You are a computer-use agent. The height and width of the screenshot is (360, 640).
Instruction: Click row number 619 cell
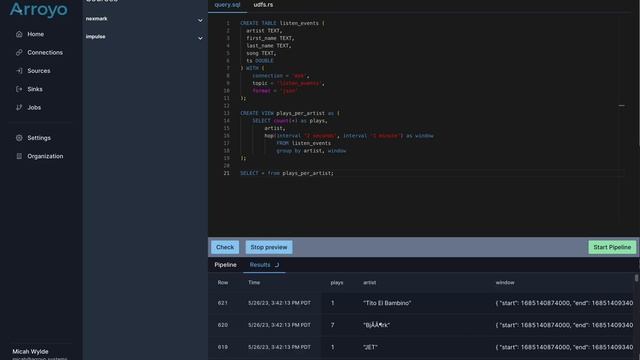coord(223,347)
